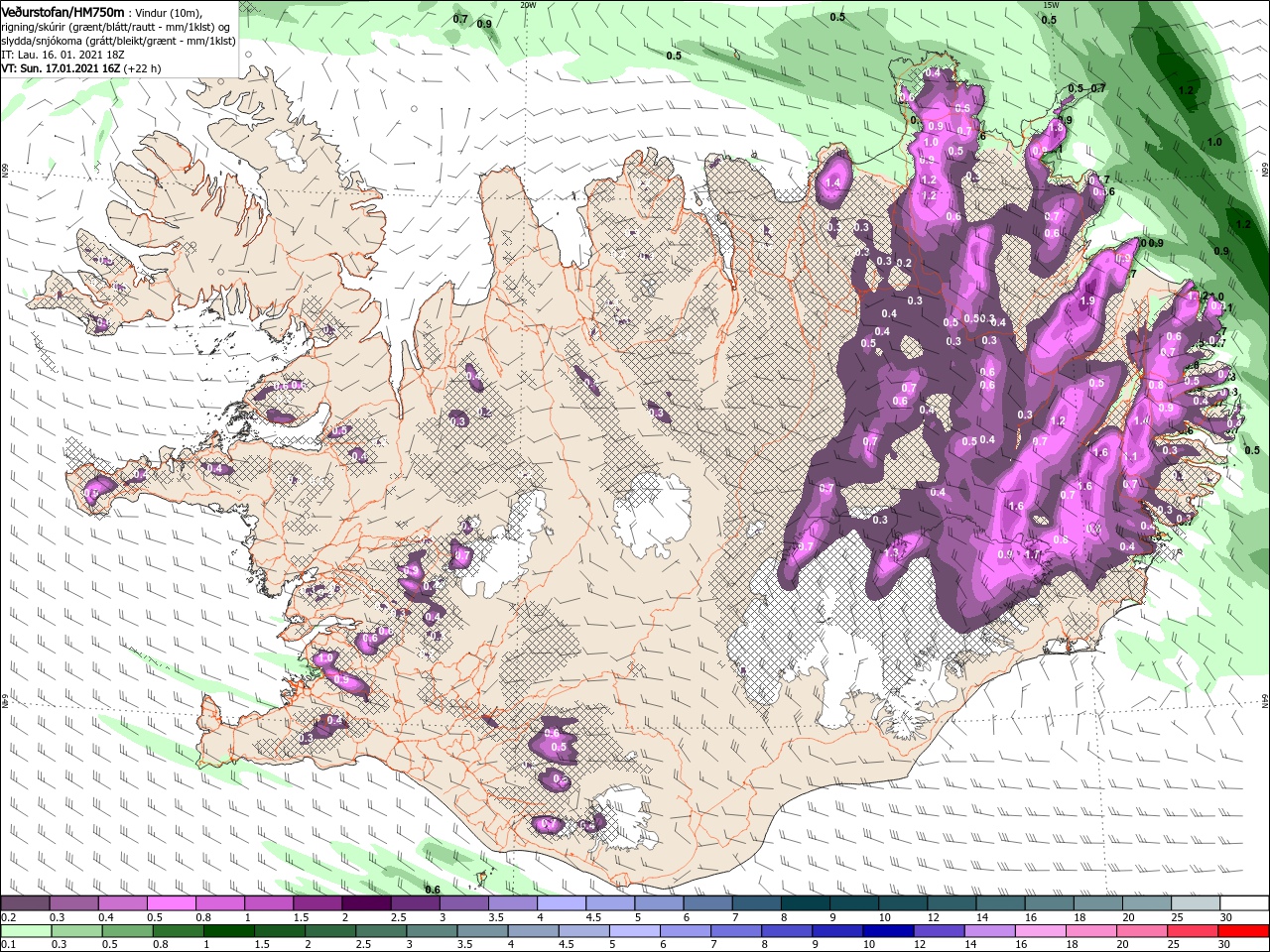
Task: Pick the upper legend swatch starting at 16
Action: pyautogui.click(x=1049, y=903)
